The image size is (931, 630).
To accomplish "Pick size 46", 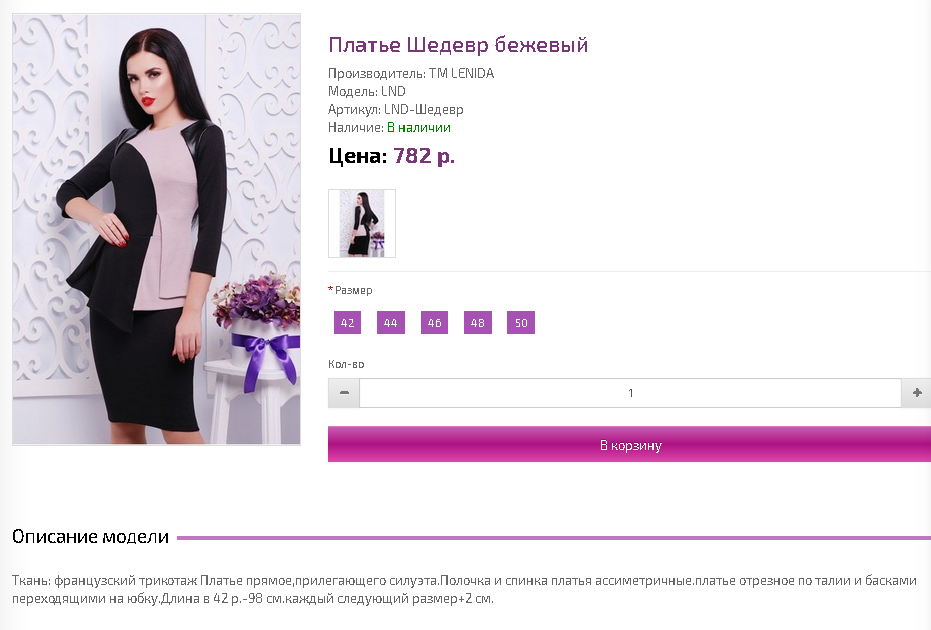I will pyautogui.click(x=435, y=323).
